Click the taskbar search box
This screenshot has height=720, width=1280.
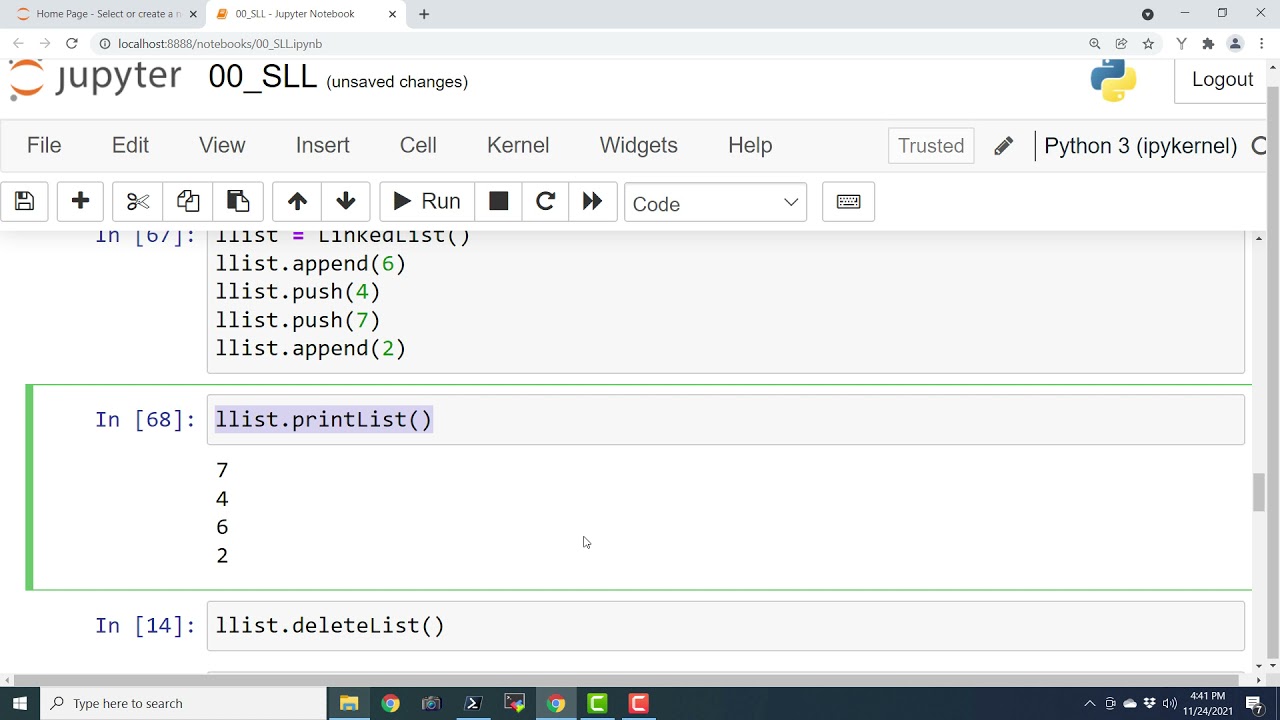click(x=183, y=703)
